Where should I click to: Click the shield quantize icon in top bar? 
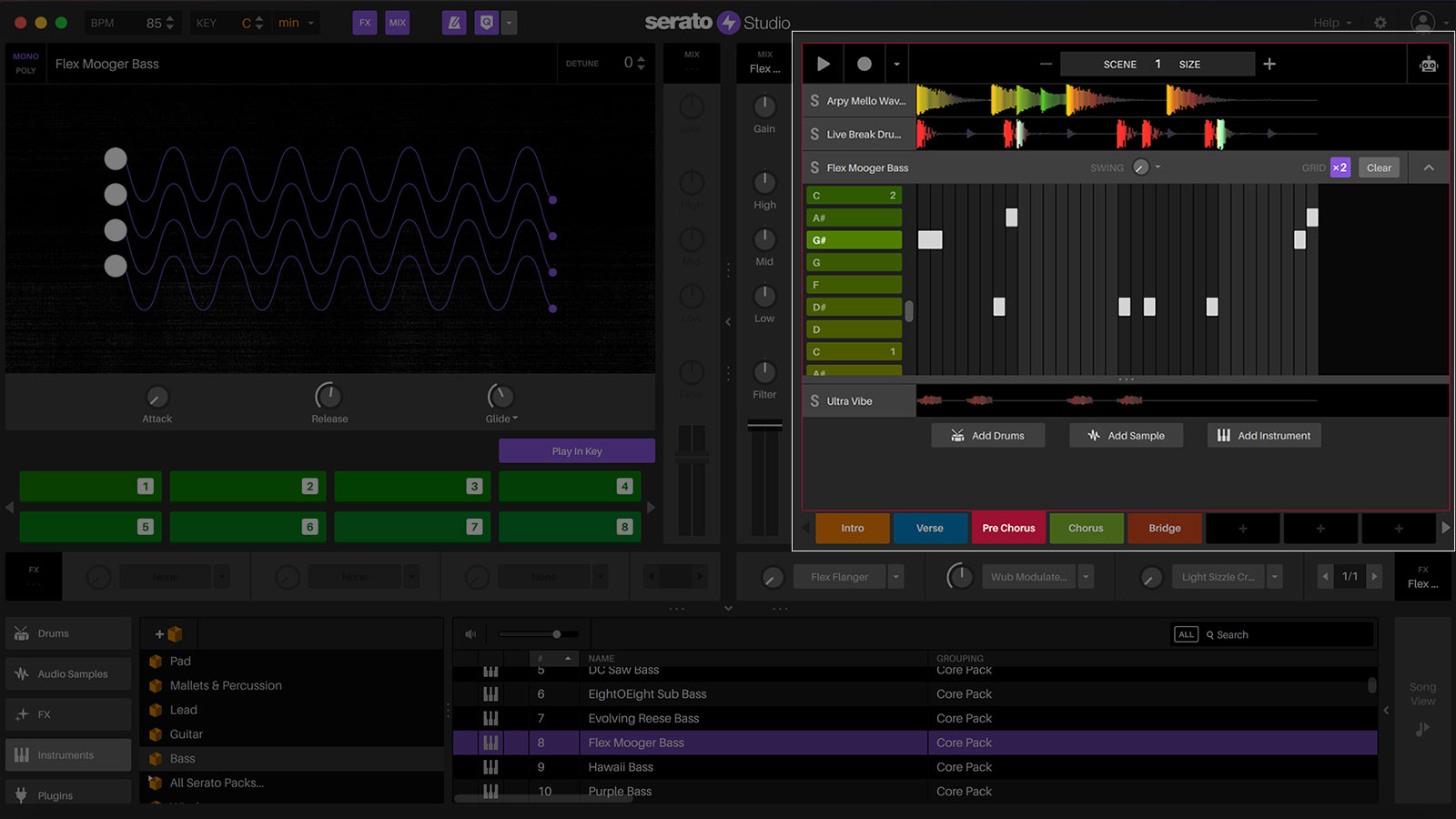click(x=487, y=23)
